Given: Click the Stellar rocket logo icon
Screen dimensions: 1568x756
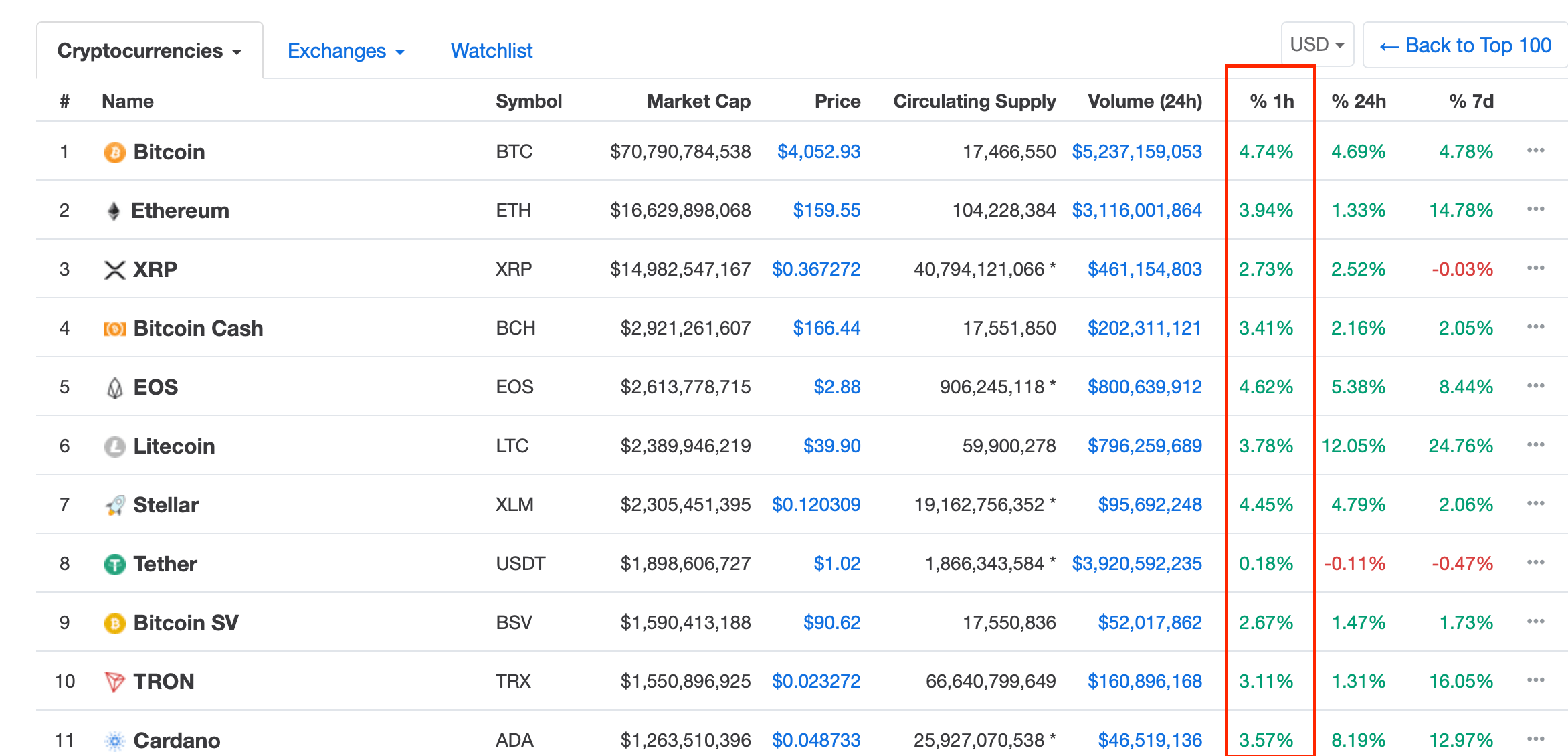Looking at the screenshot, I should [x=114, y=505].
